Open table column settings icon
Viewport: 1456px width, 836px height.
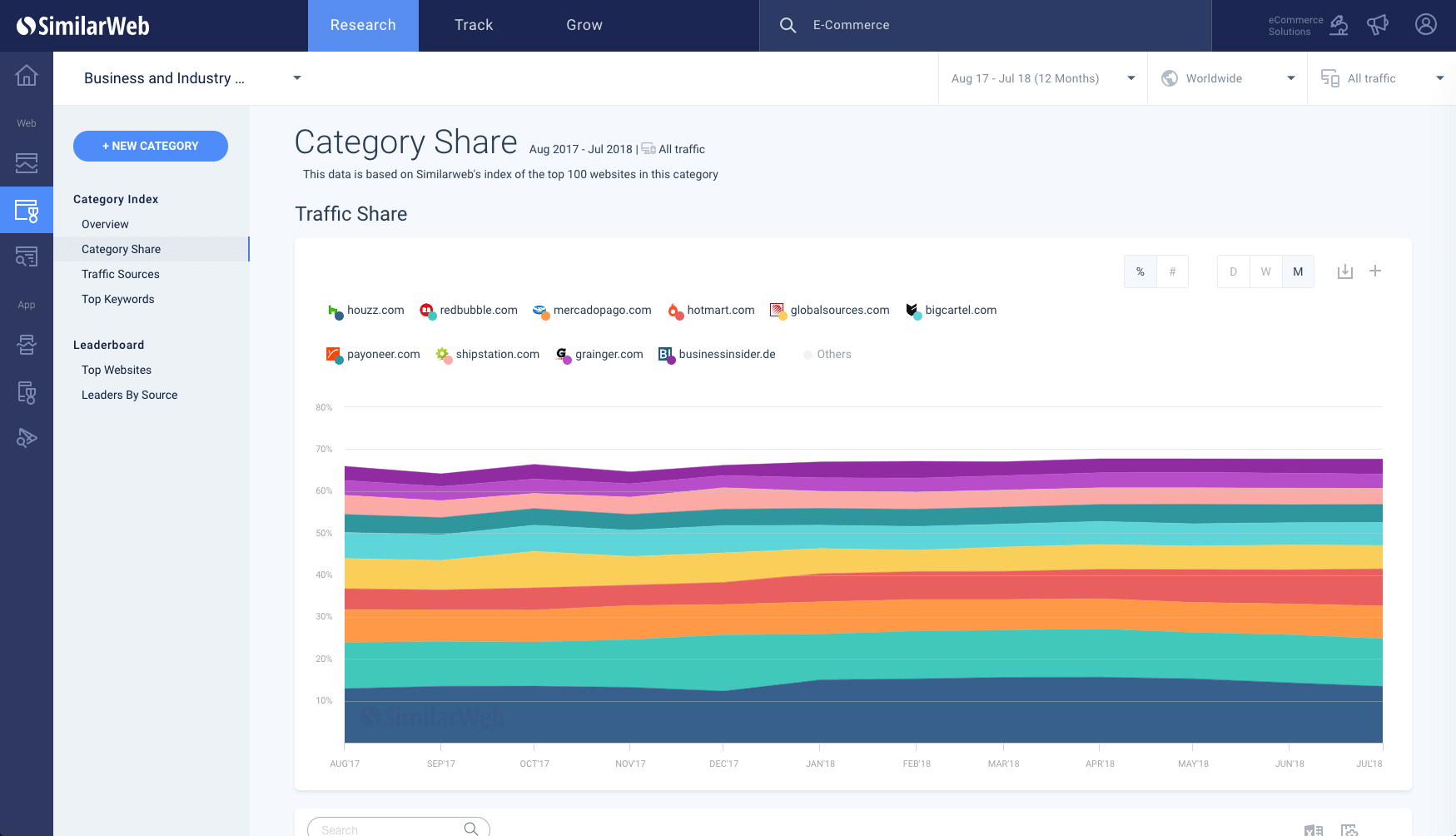(x=1349, y=830)
